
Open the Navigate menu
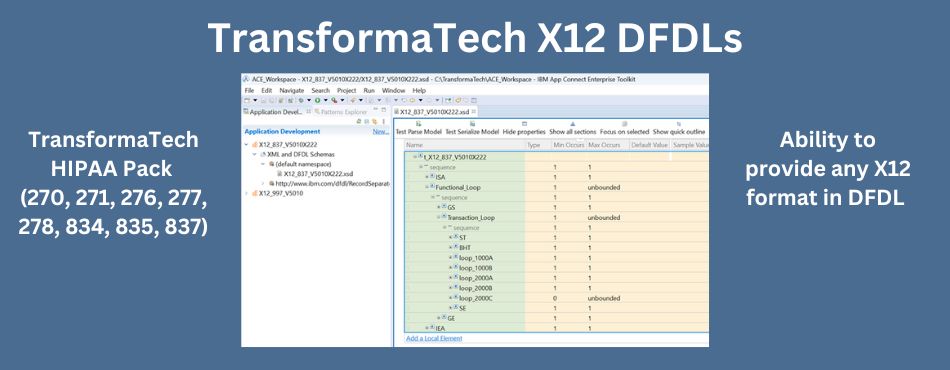tap(291, 90)
